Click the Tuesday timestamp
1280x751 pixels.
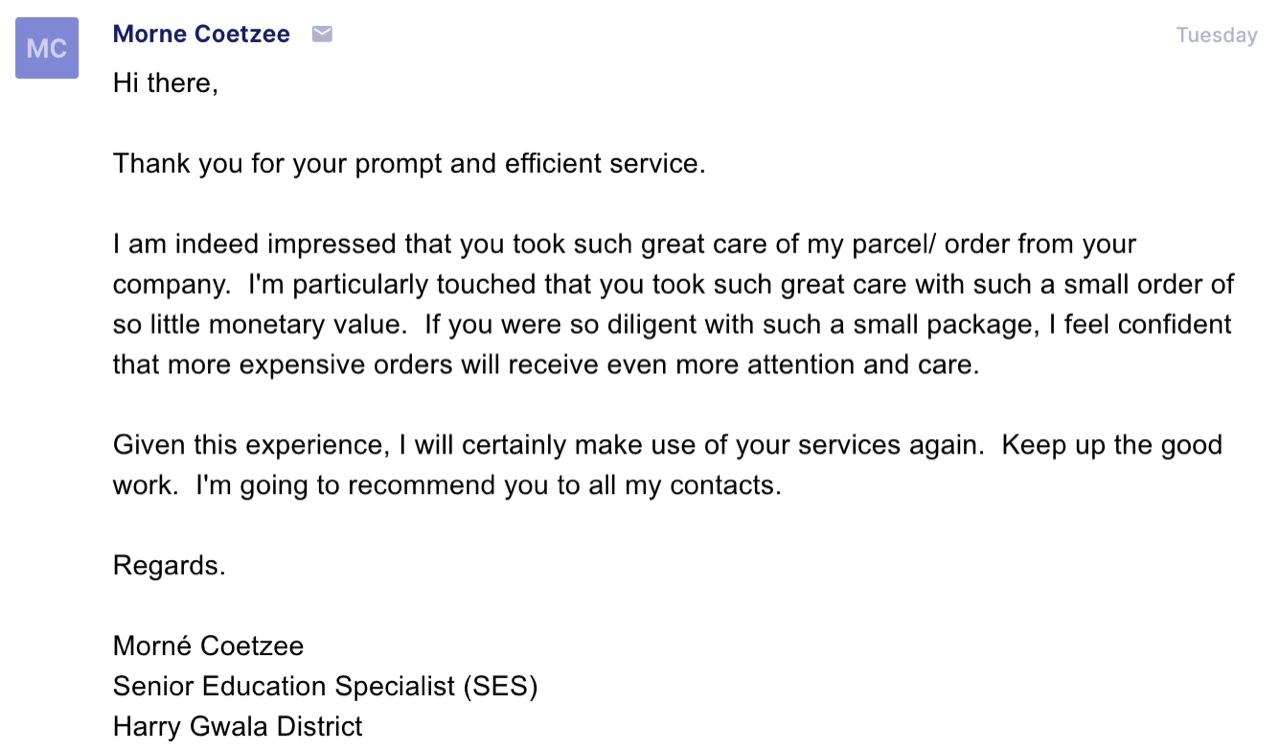pyautogui.click(x=1216, y=35)
